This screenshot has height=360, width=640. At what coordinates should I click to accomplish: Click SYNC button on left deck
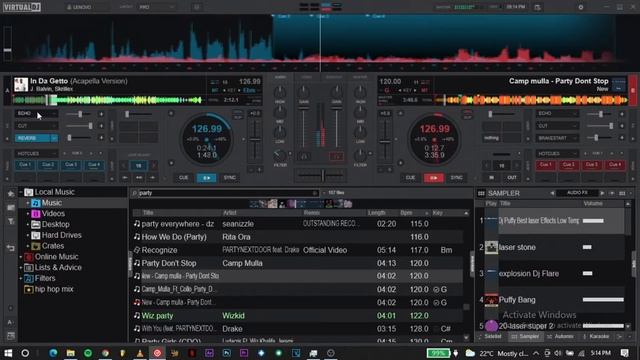(x=229, y=178)
